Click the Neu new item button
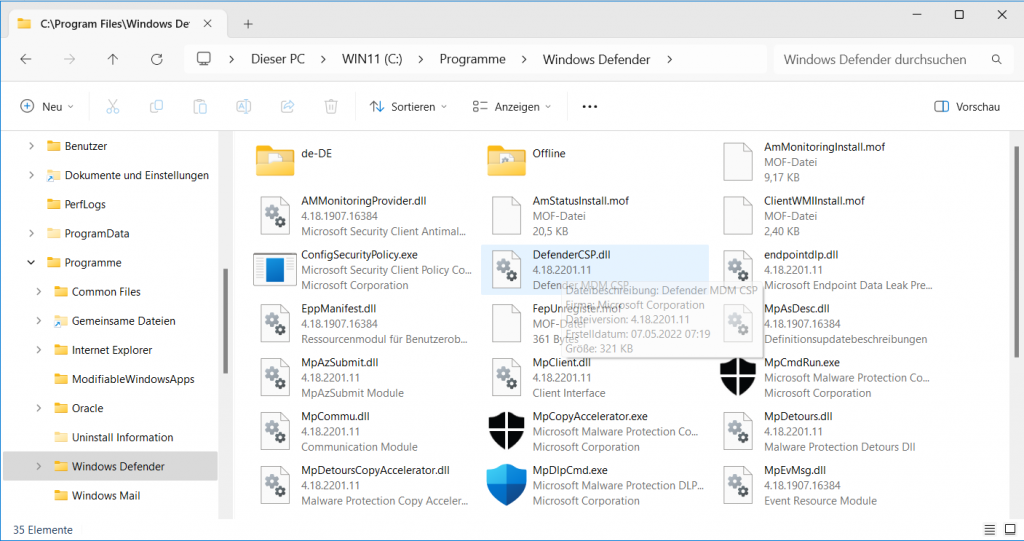This screenshot has height=541, width=1024. 44,107
